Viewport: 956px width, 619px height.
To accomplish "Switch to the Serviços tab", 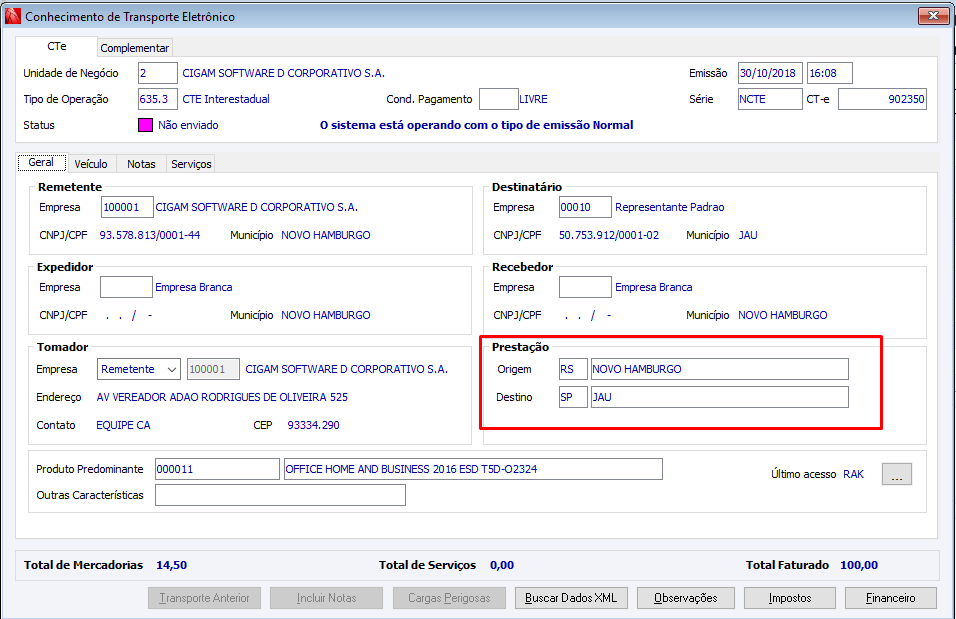I will coord(191,163).
